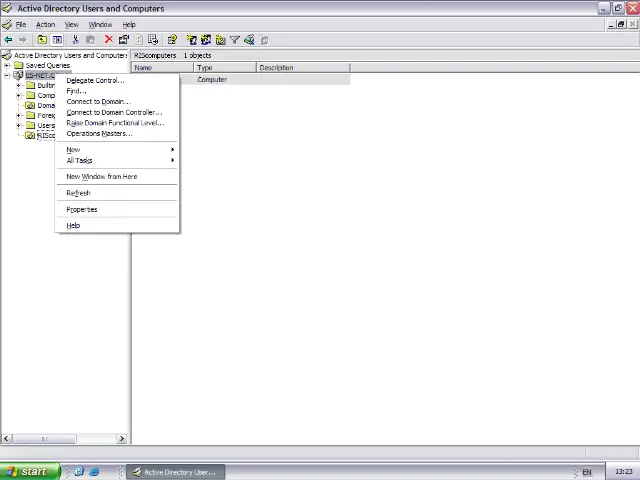Click the Active Directory User... taskbar button
The image size is (640, 480).
pyautogui.click(x=176, y=472)
